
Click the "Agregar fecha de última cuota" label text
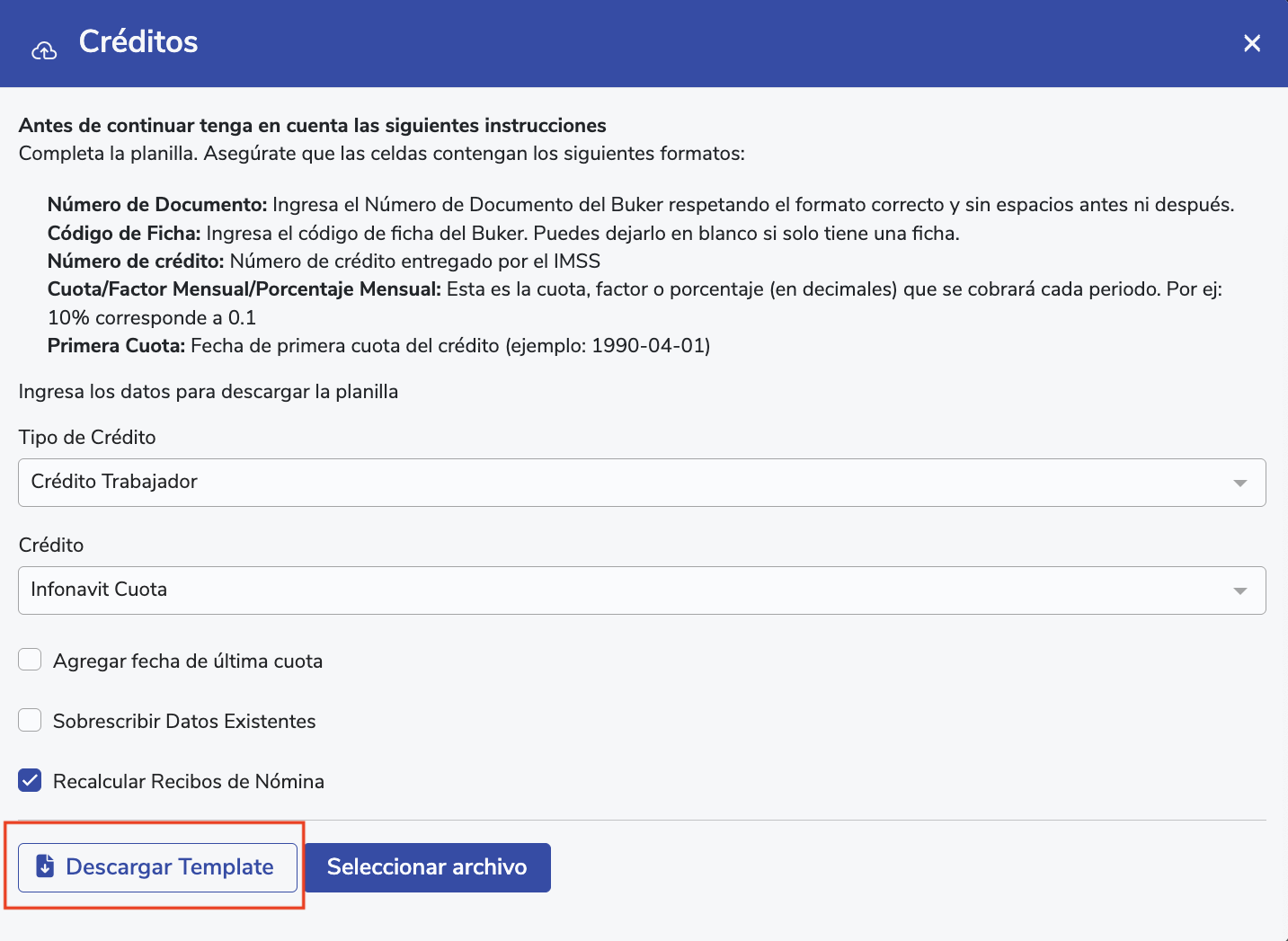[x=188, y=661]
